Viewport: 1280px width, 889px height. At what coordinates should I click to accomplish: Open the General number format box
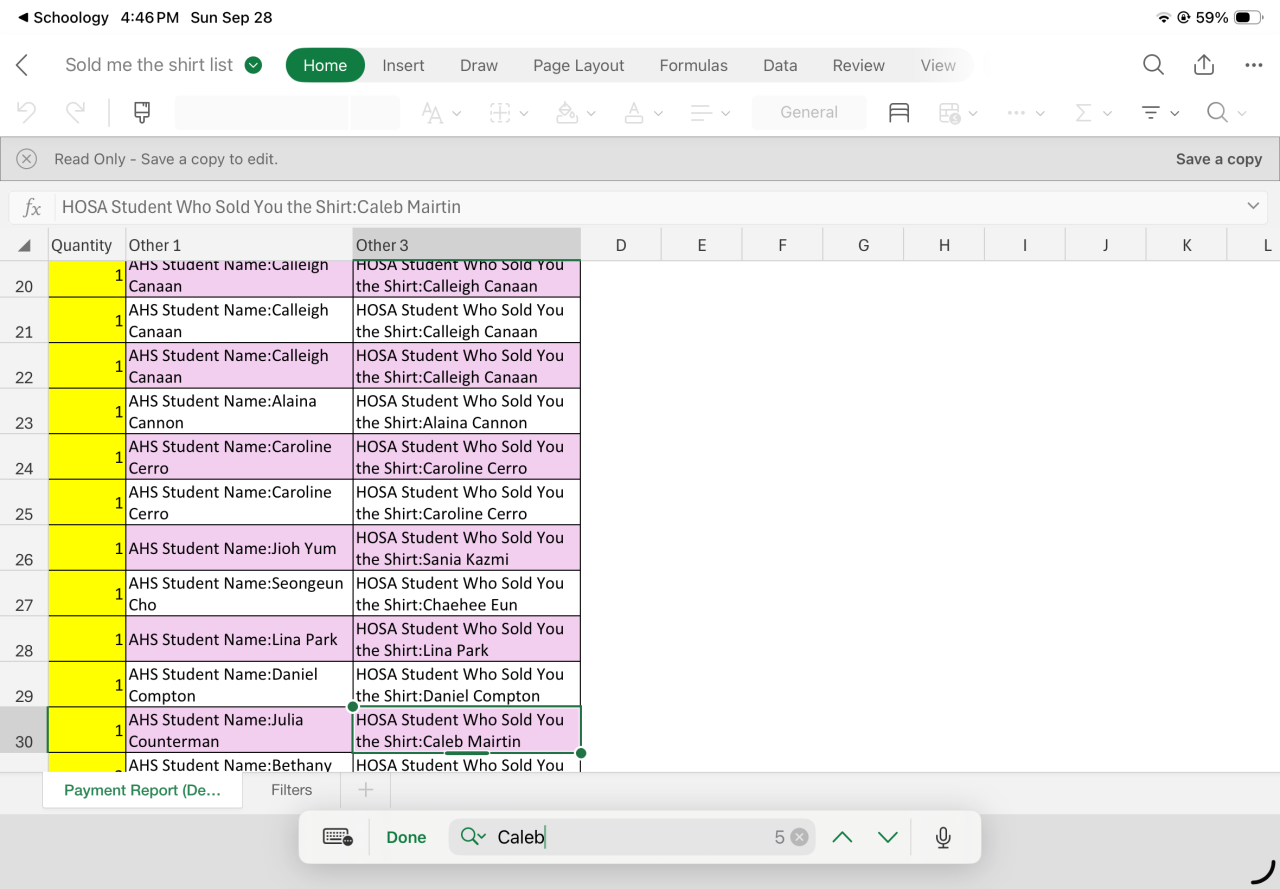[x=809, y=112]
